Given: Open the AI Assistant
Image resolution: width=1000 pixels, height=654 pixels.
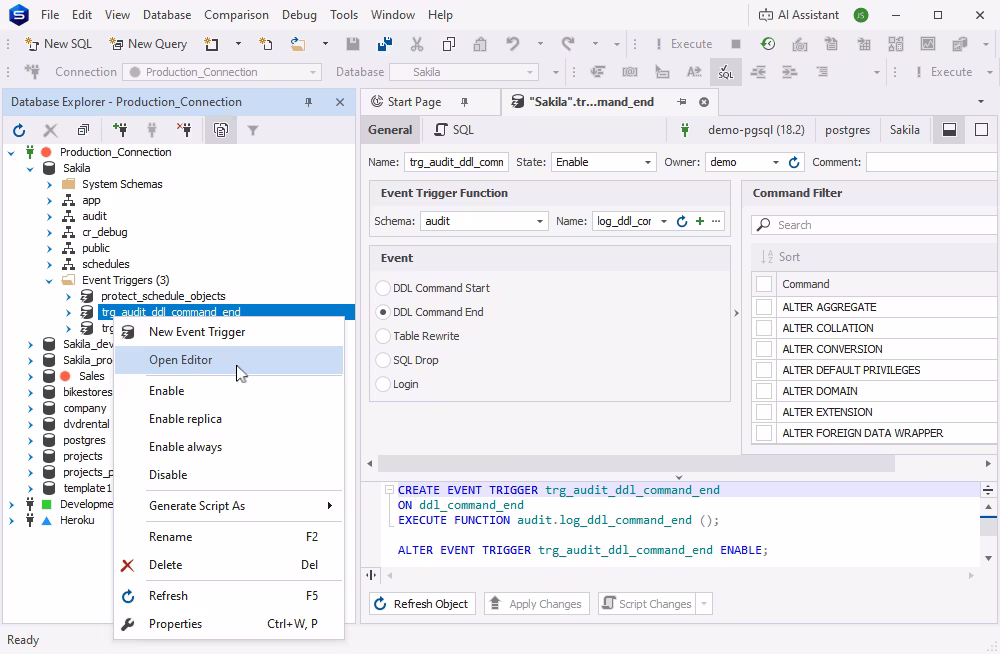Looking at the screenshot, I should [x=798, y=15].
